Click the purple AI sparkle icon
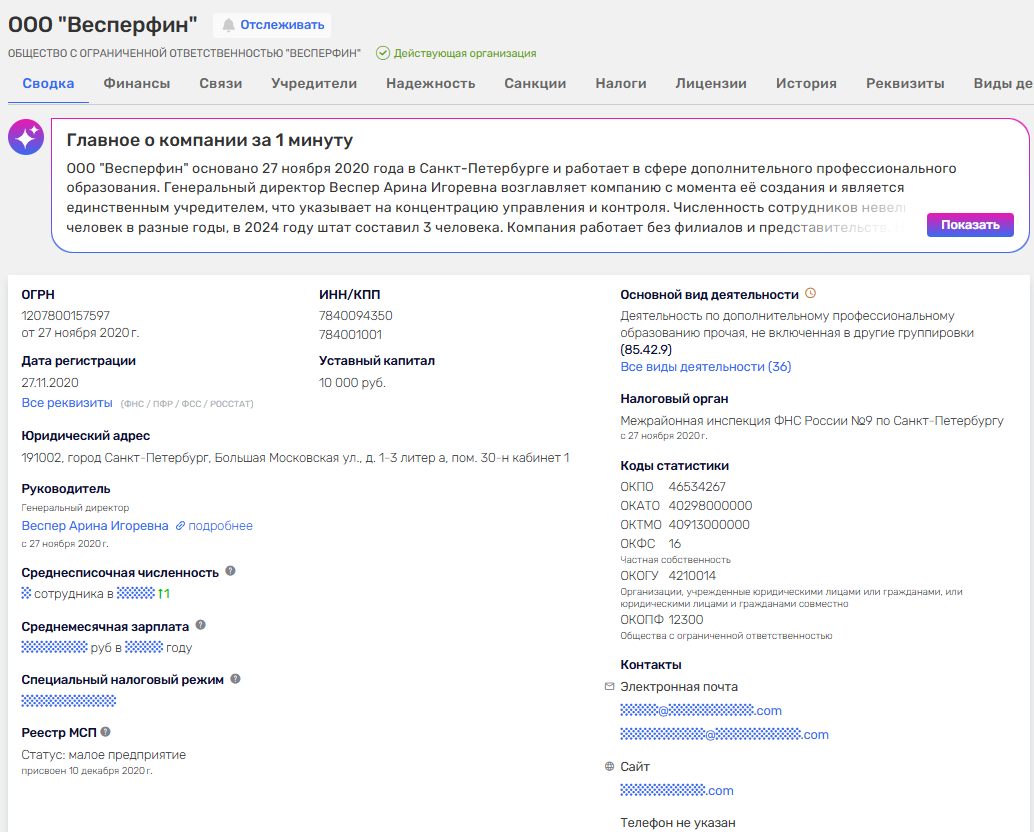1034x832 pixels. pos(26,136)
